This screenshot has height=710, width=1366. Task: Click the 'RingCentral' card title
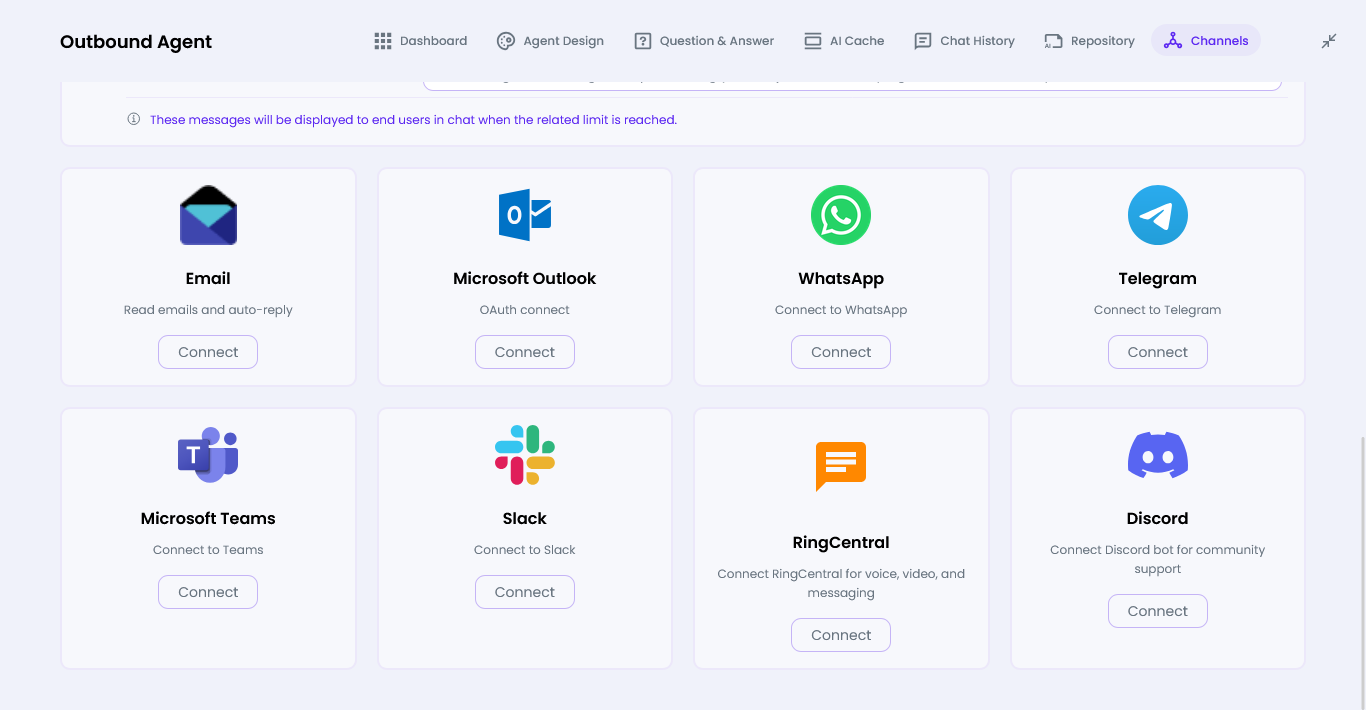841,542
